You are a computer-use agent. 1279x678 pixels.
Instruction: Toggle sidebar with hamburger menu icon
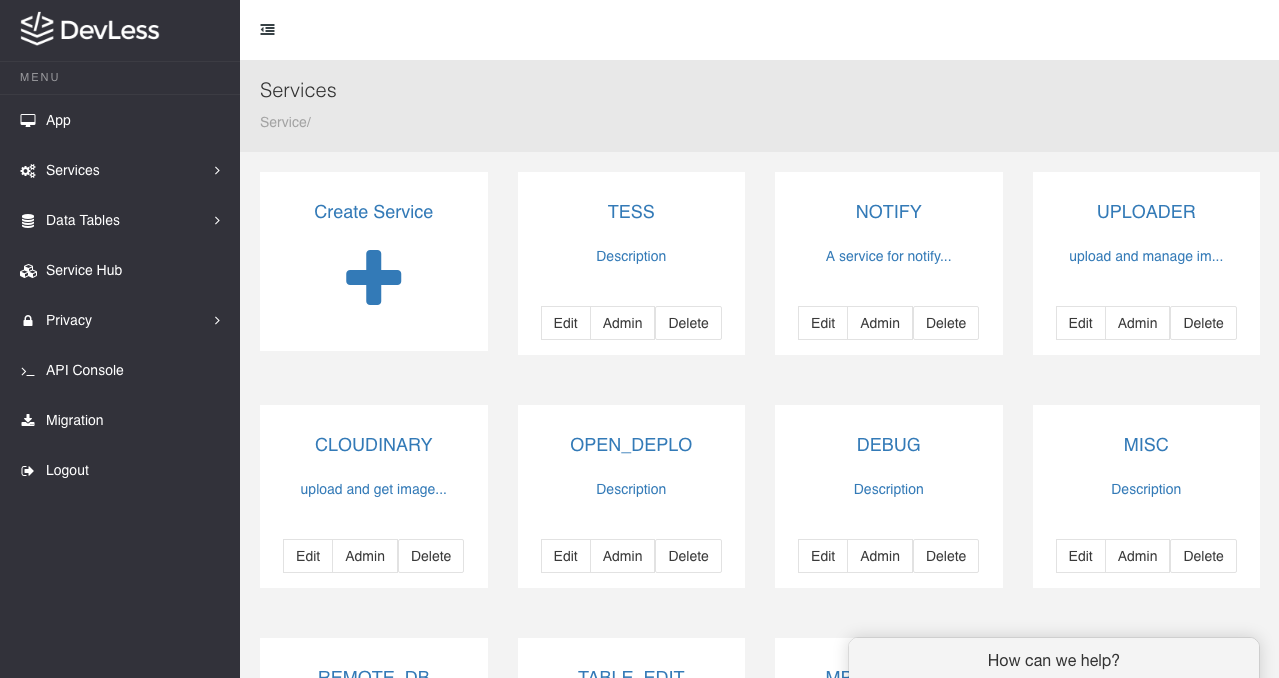coord(267,30)
